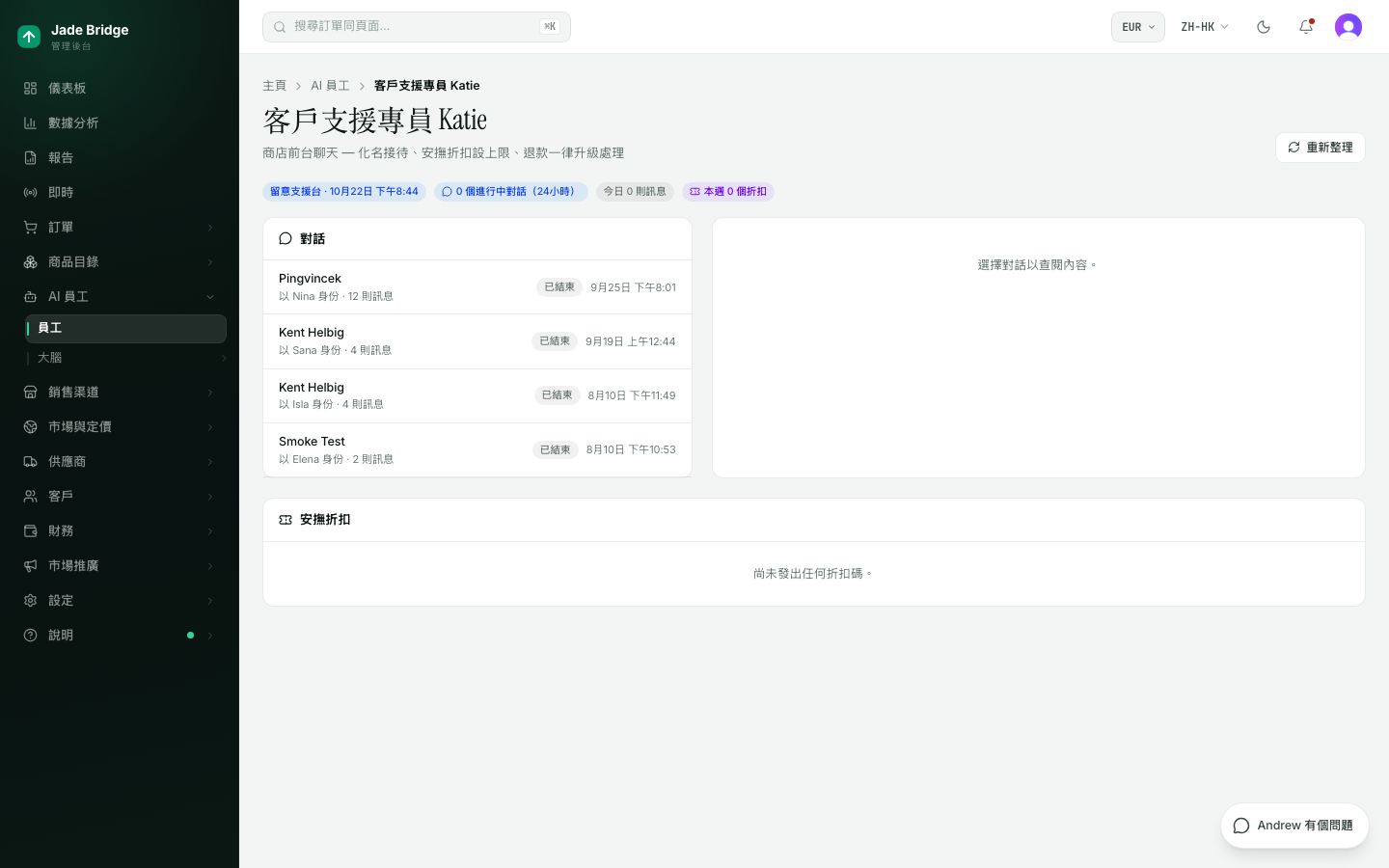The image size is (1389, 868).
Task: Select the 員工 sub-item
Action: pos(125,328)
